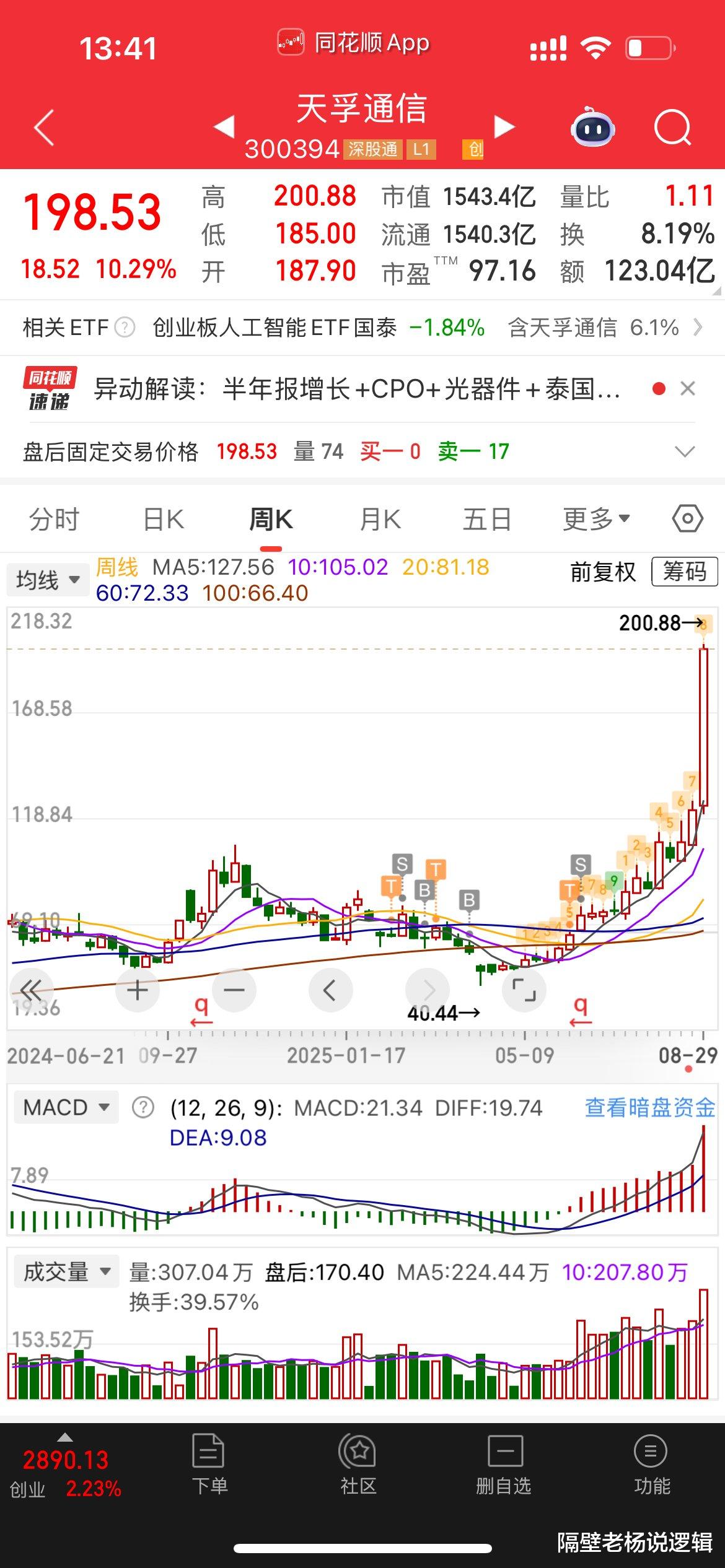Tap the 含天孚通信 6.1% text
This screenshot has width=725, height=1568.
(x=594, y=327)
